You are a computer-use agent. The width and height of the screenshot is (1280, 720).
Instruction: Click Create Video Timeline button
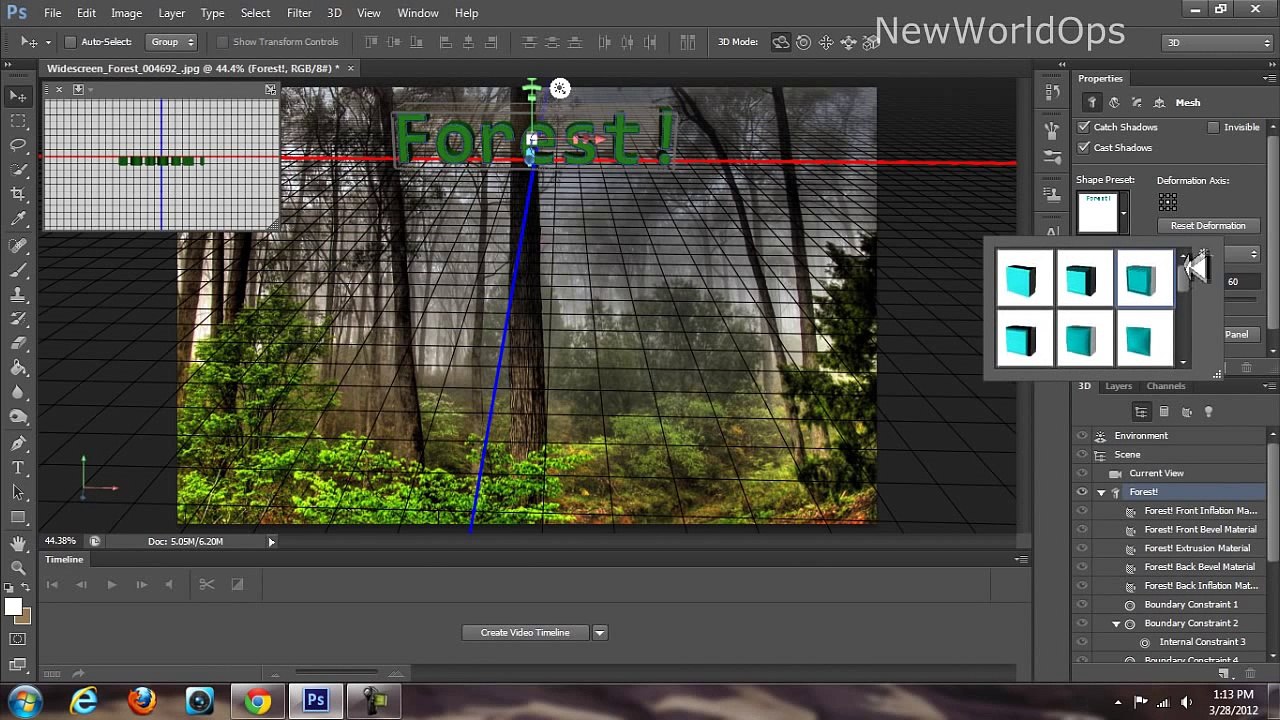pos(525,633)
